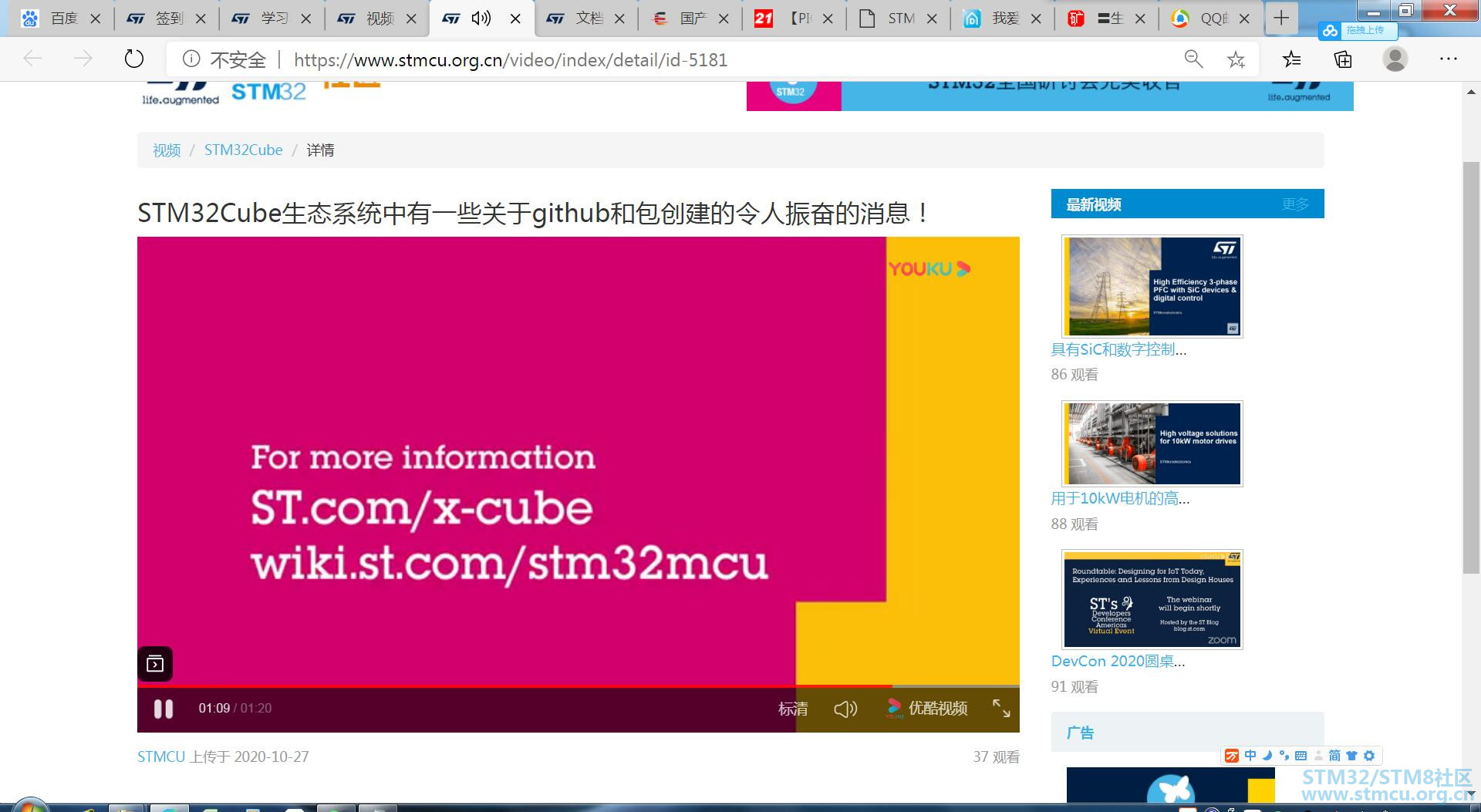The image size is (1481, 812).
Task: Toggle fullscreen for the video player
Action: click(x=1001, y=708)
